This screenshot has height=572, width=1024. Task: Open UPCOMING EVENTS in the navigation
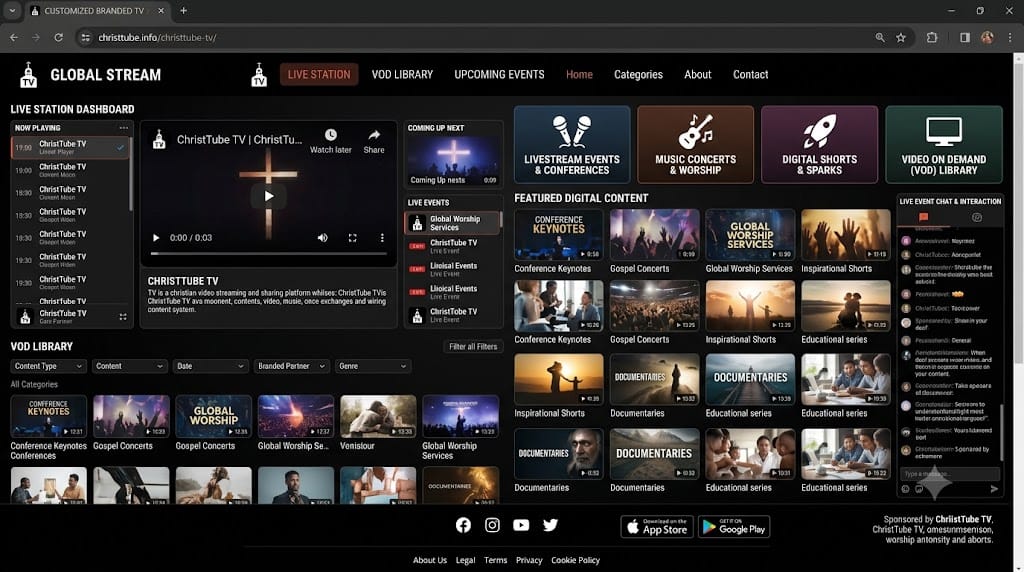pos(499,74)
